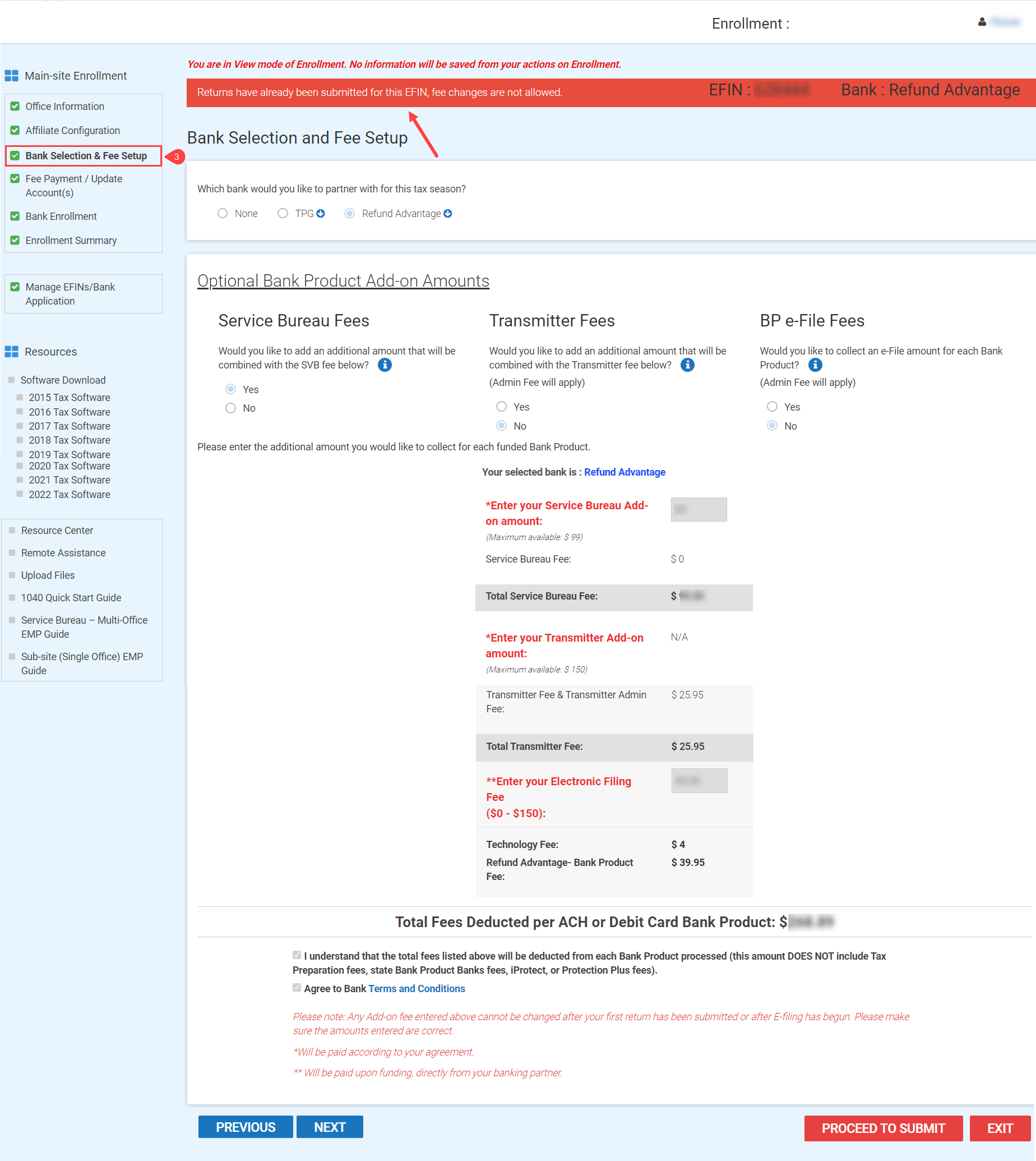Click the Resources grid icon
This screenshot has height=1161, width=1036.
coord(11,352)
